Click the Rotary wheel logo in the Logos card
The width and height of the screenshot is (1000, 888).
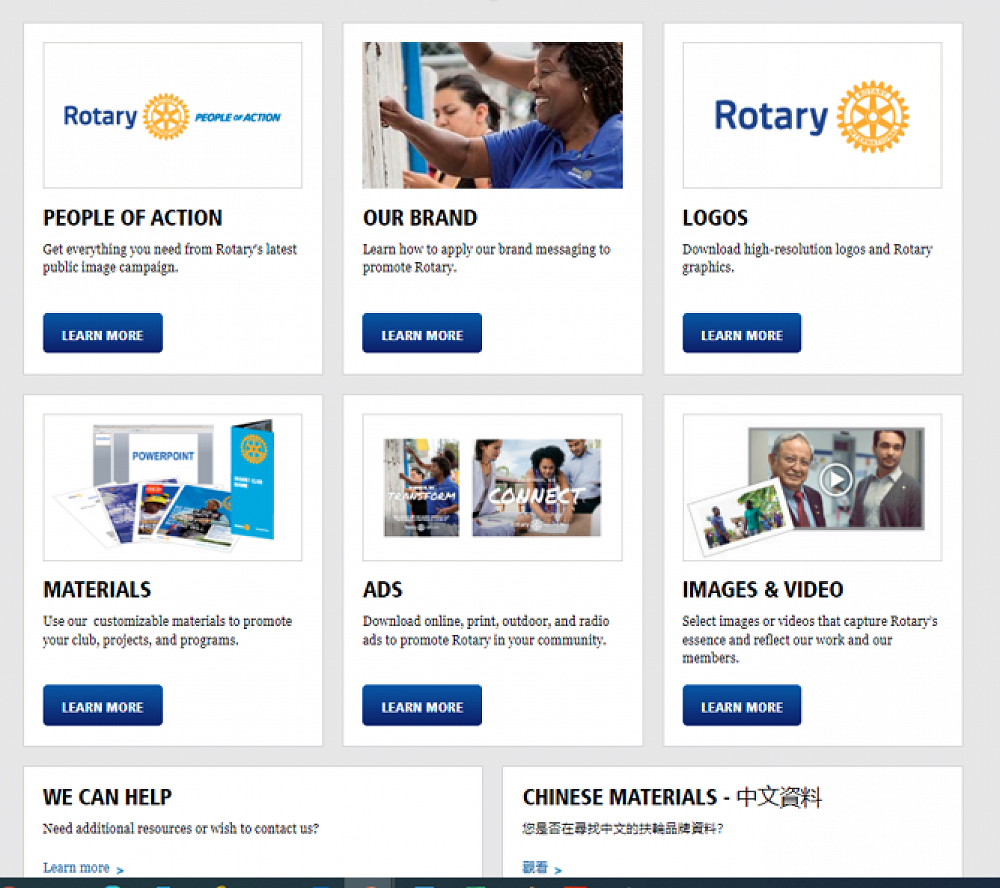[872, 117]
